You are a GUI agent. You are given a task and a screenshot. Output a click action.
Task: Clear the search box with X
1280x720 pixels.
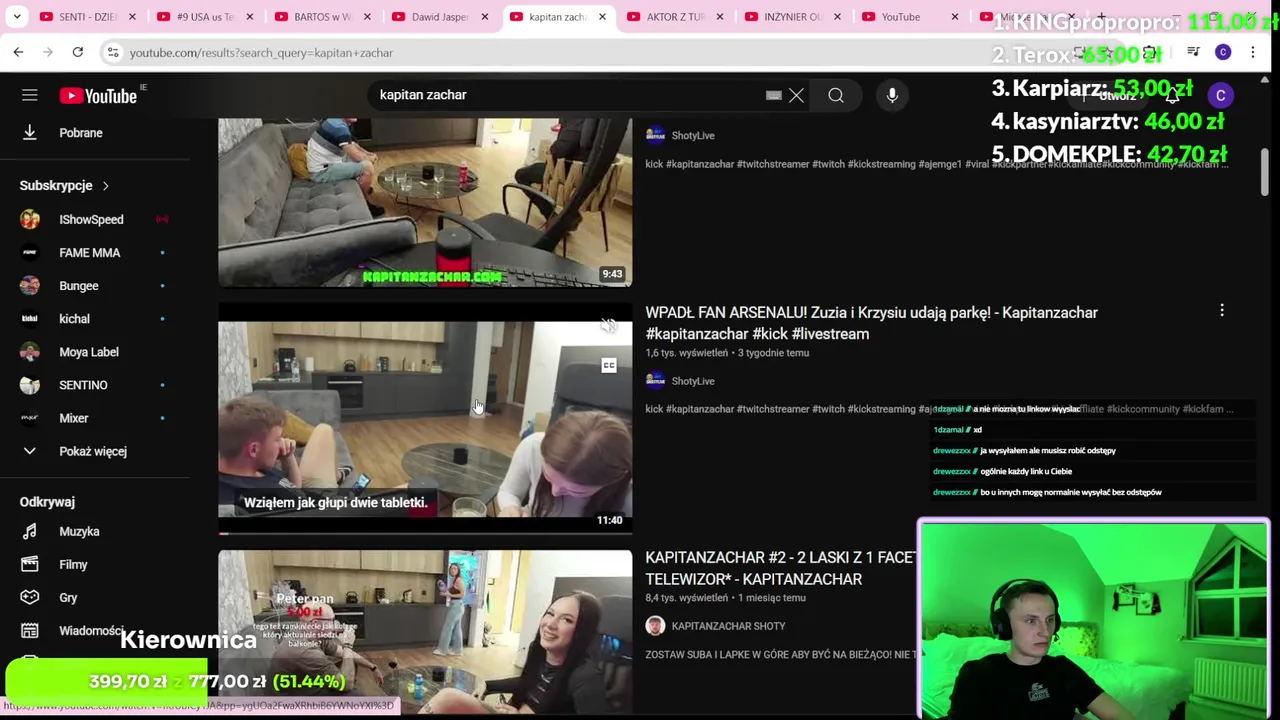pyautogui.click(x=796, y=95)
